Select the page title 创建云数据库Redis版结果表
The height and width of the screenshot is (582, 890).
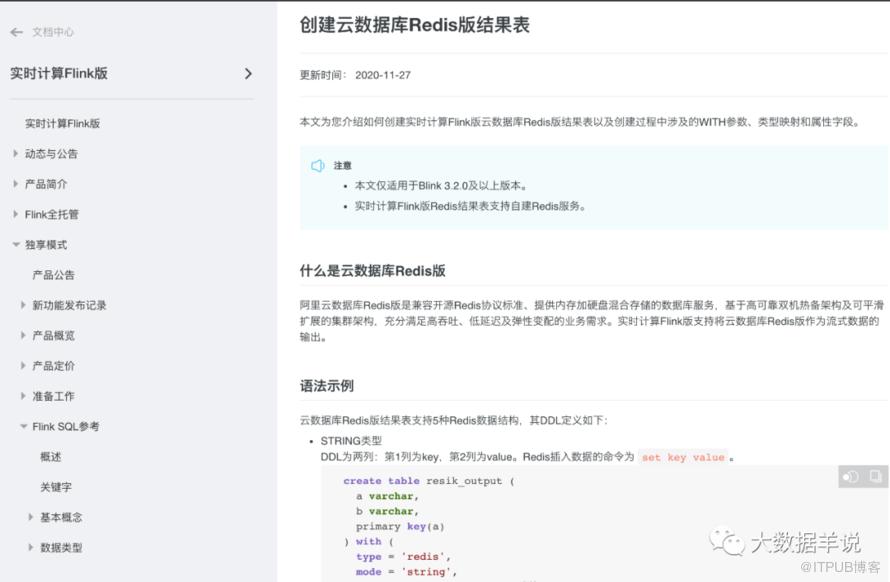click(414, 25)
